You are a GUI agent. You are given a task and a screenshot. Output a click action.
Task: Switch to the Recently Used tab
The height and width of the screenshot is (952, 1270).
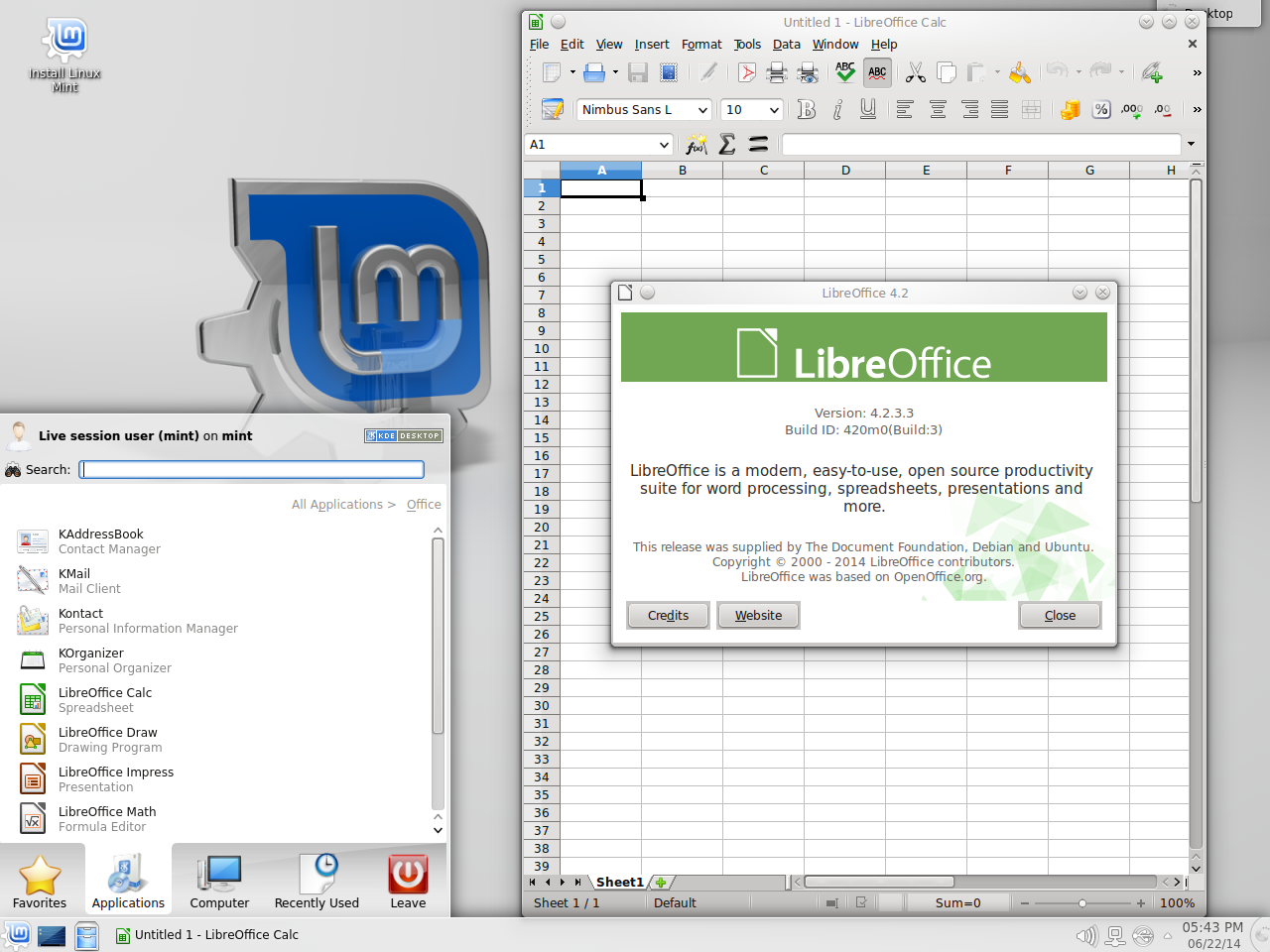[x=317, y=882]
